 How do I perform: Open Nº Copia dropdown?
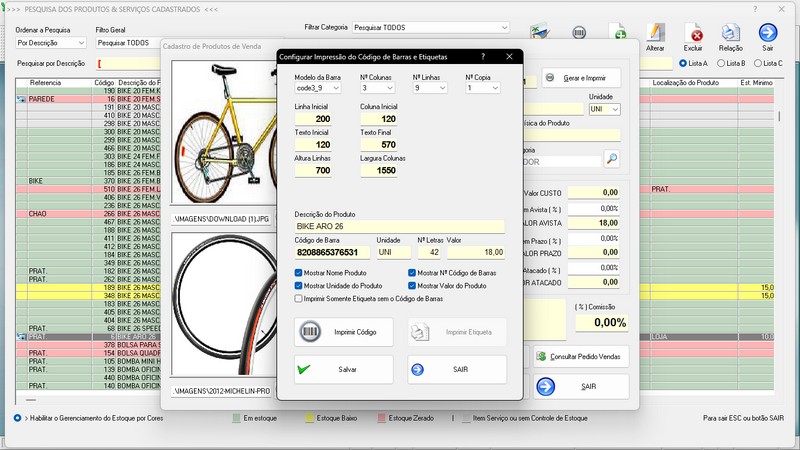pyautogui.click(x=483, y=88)
